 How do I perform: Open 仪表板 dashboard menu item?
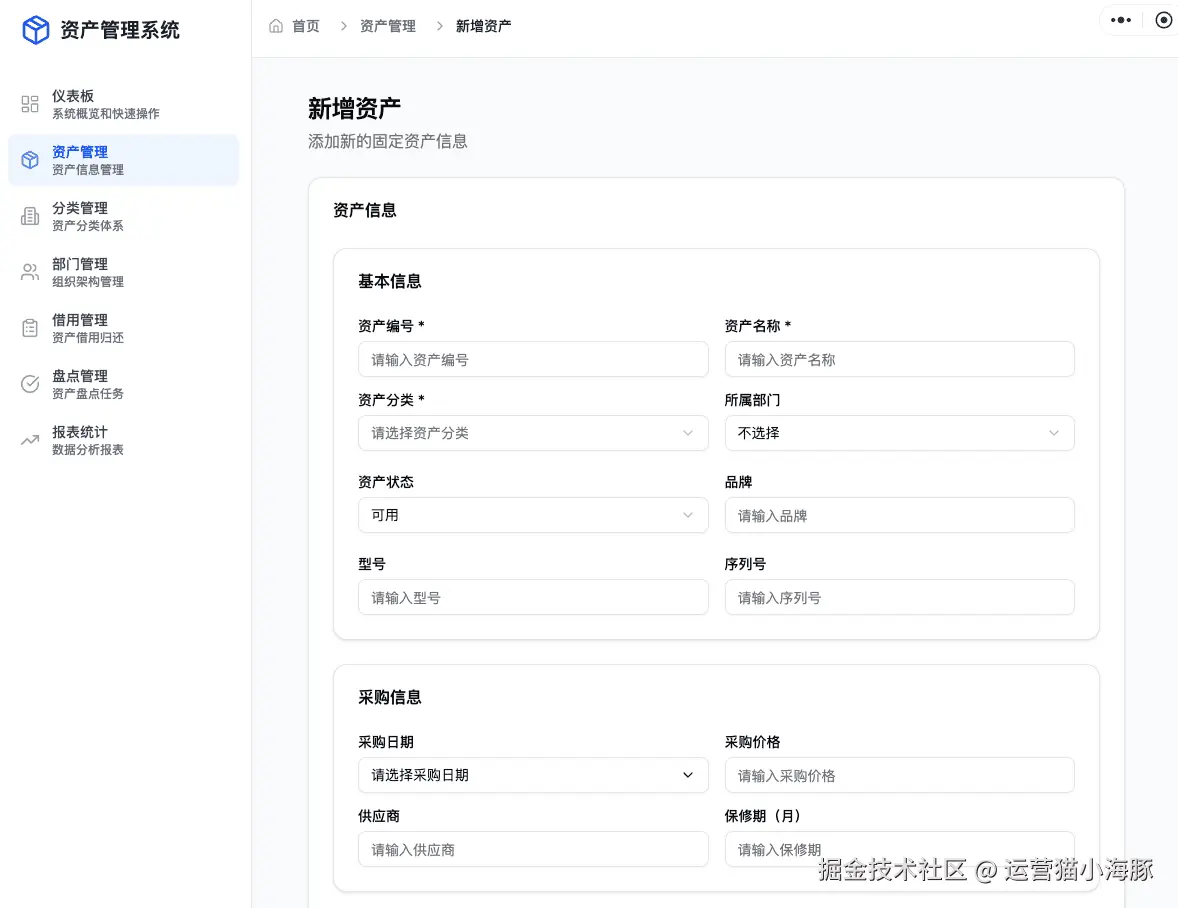click(123, 104)
